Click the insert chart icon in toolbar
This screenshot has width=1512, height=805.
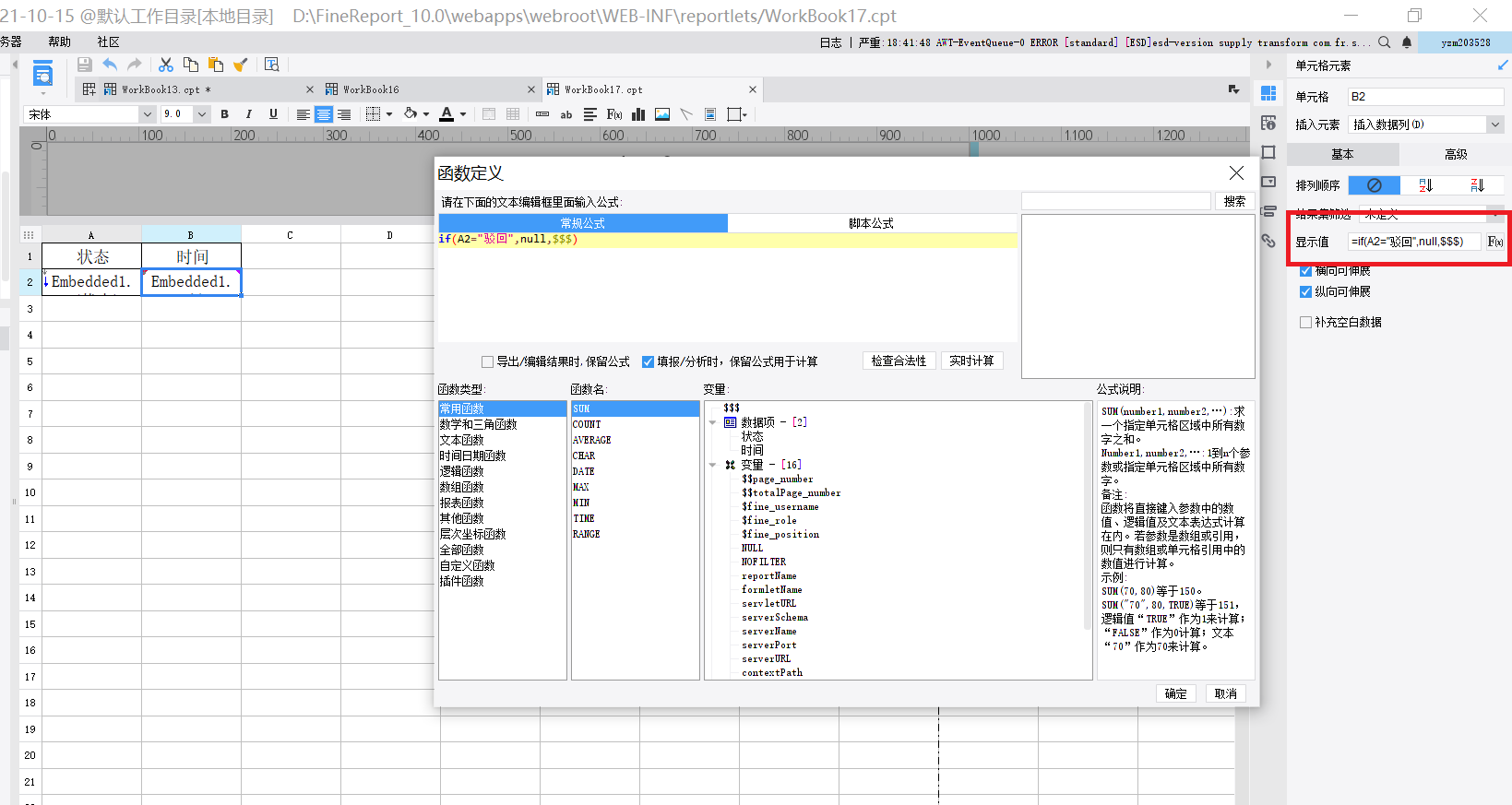637,114
